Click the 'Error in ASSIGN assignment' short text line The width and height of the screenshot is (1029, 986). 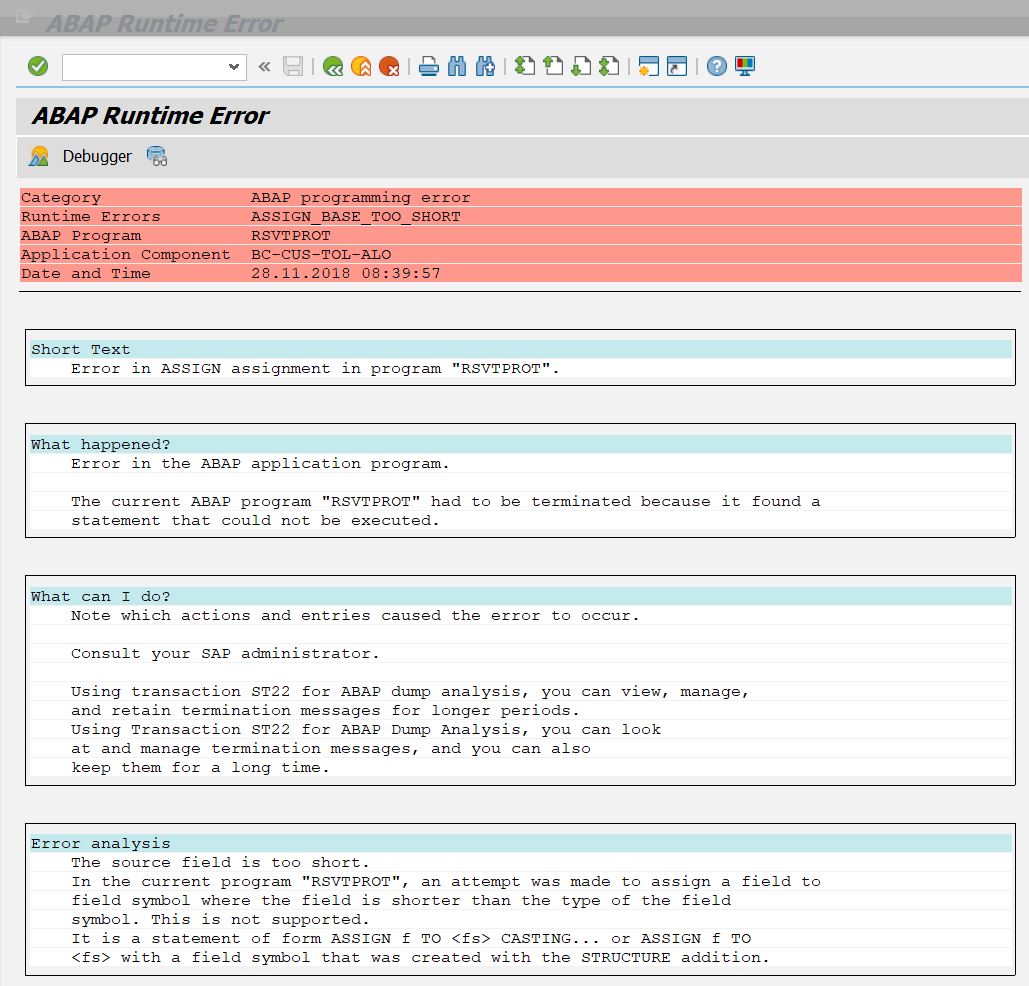point(315,368)
